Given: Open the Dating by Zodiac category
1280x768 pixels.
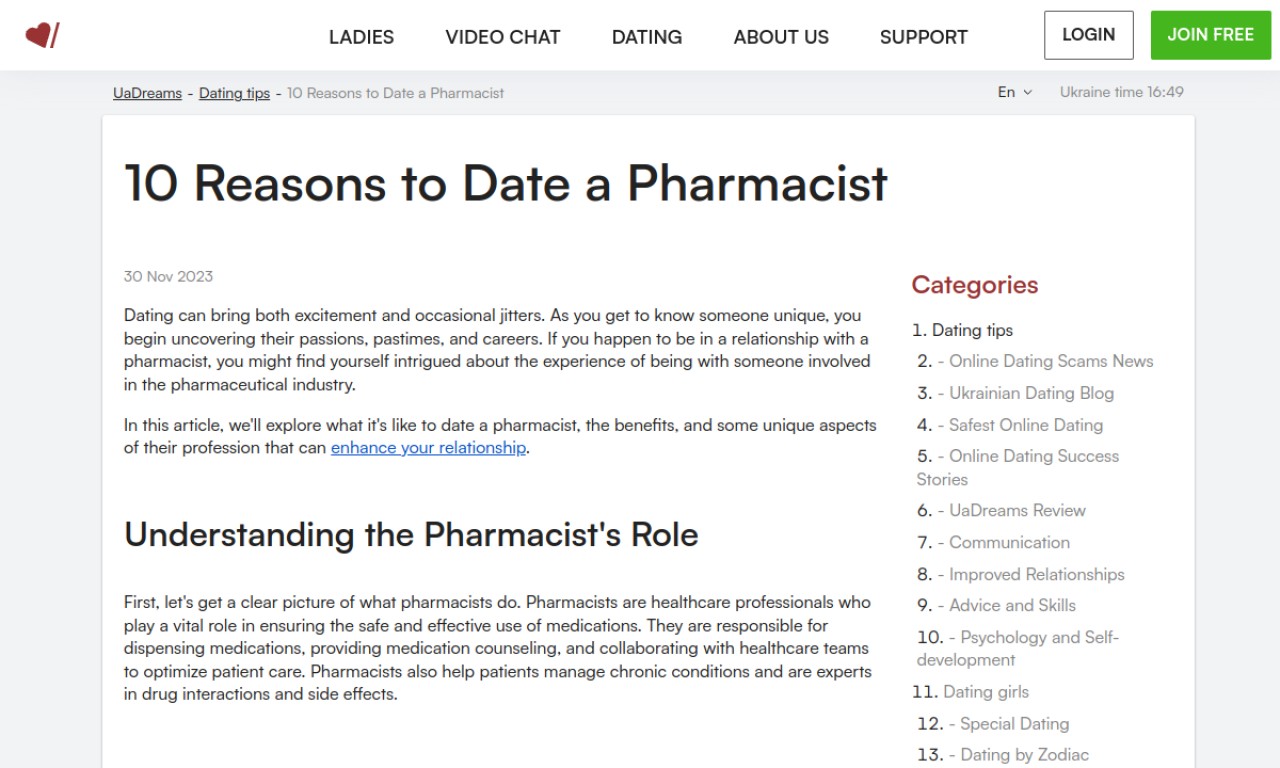Looking at the screenshot, I should pos(1024,755).
